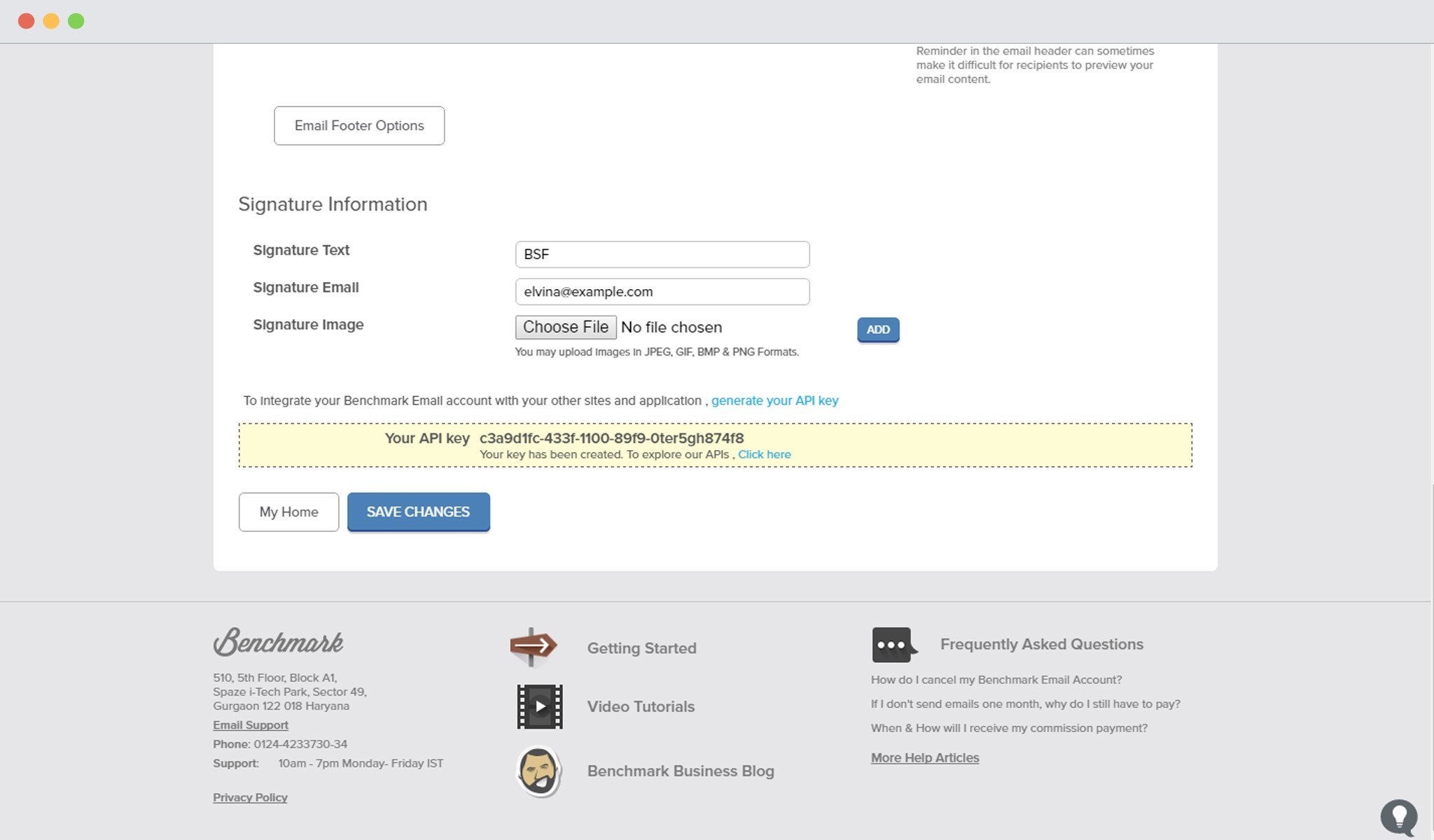Viewport: 1434px width, 840px height.
Task: Click SAVE CHANGES button
Action: [419, 512]
